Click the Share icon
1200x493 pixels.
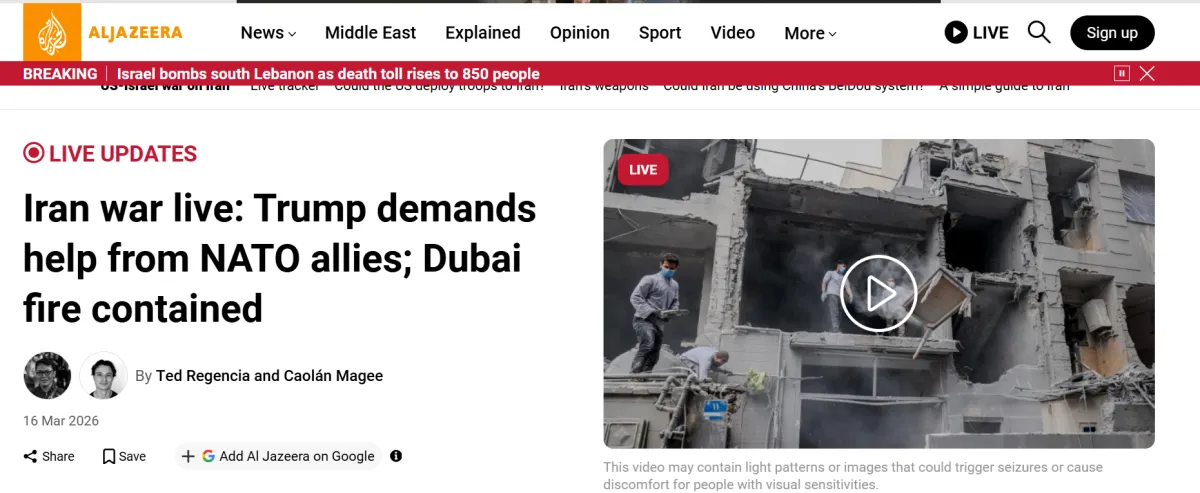pyautogui.click(x=31, y=456)
